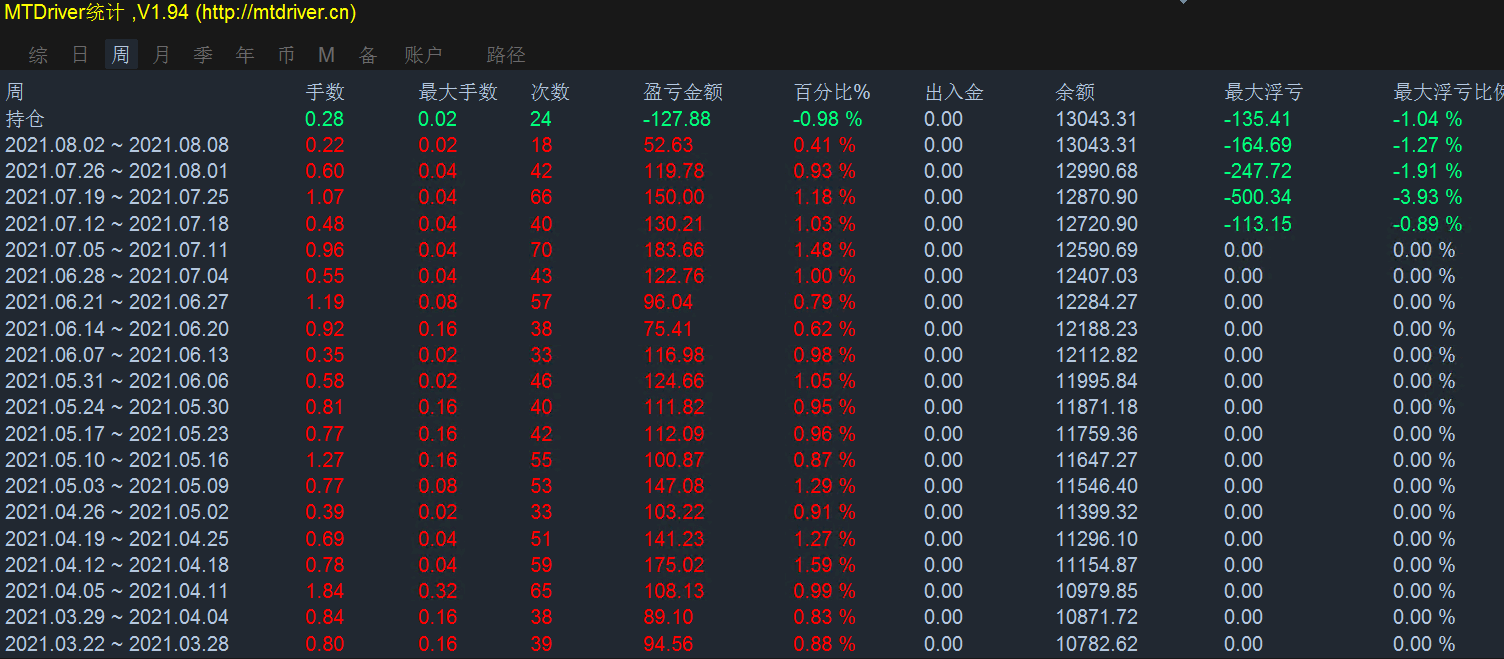This screenshot has height=659, width=1504.
Task: Switch to the 综 summary tab
Action: [x=38, y=55]
